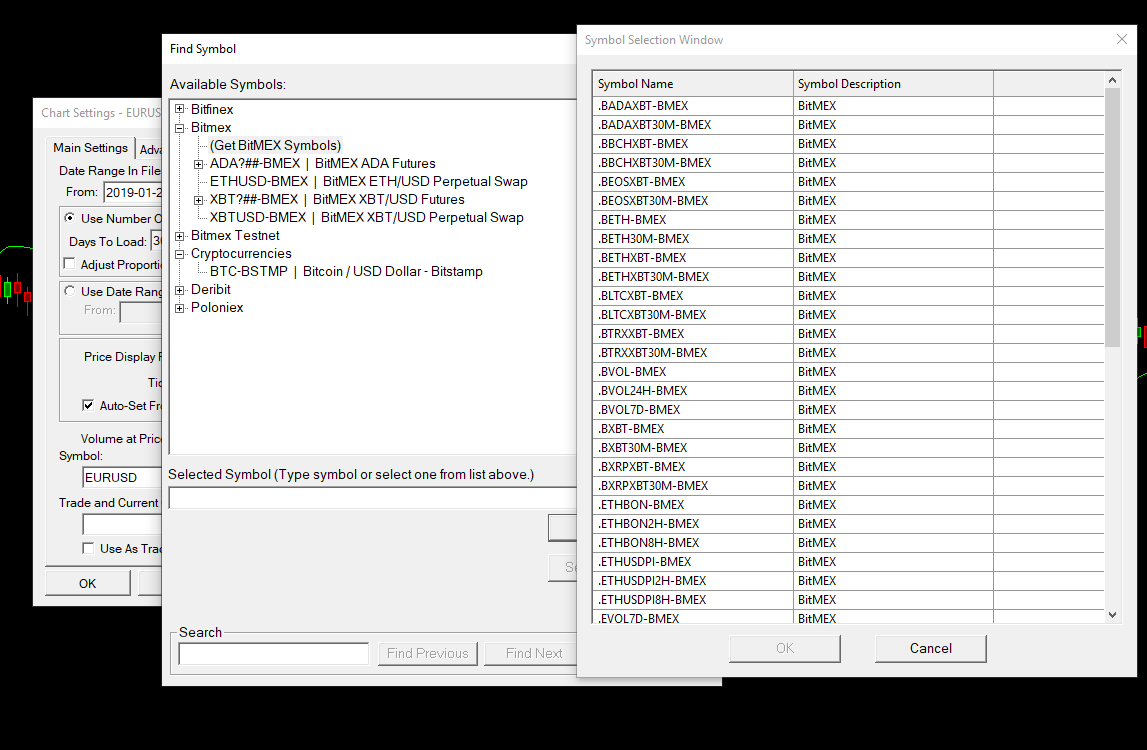
Task: Select the .BVOL-BMEX row
Action: point(849,372)
